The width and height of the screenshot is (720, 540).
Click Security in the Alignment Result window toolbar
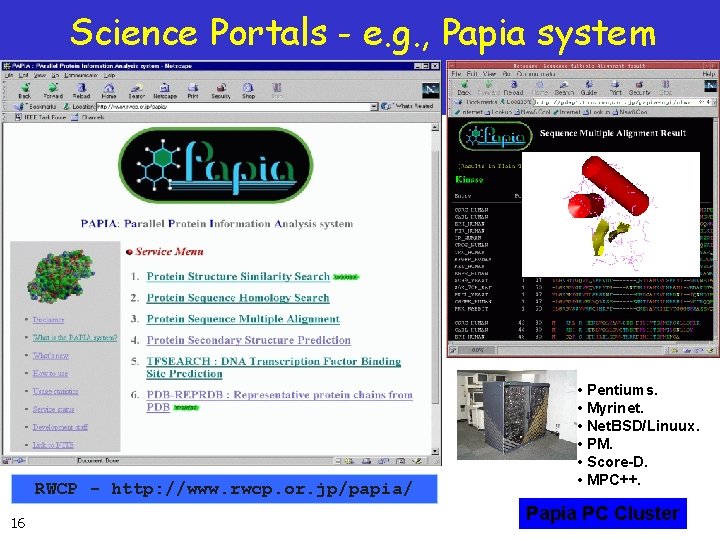639,88
